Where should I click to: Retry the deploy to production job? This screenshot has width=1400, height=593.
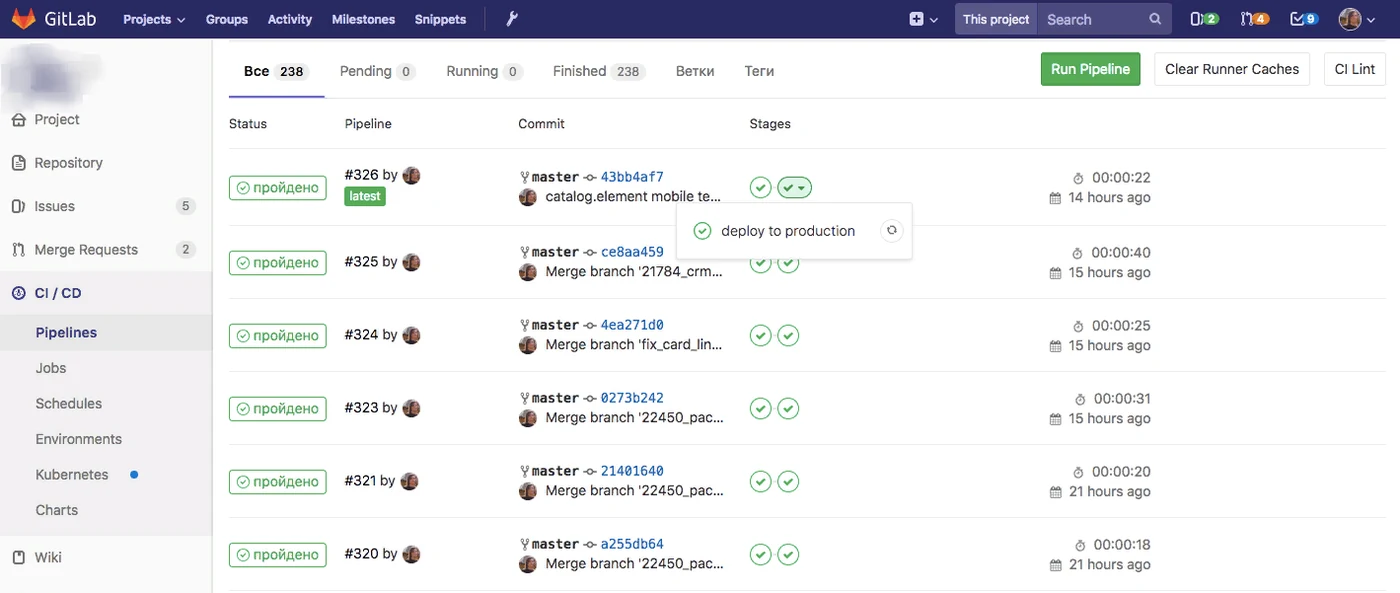coord(892,231)
